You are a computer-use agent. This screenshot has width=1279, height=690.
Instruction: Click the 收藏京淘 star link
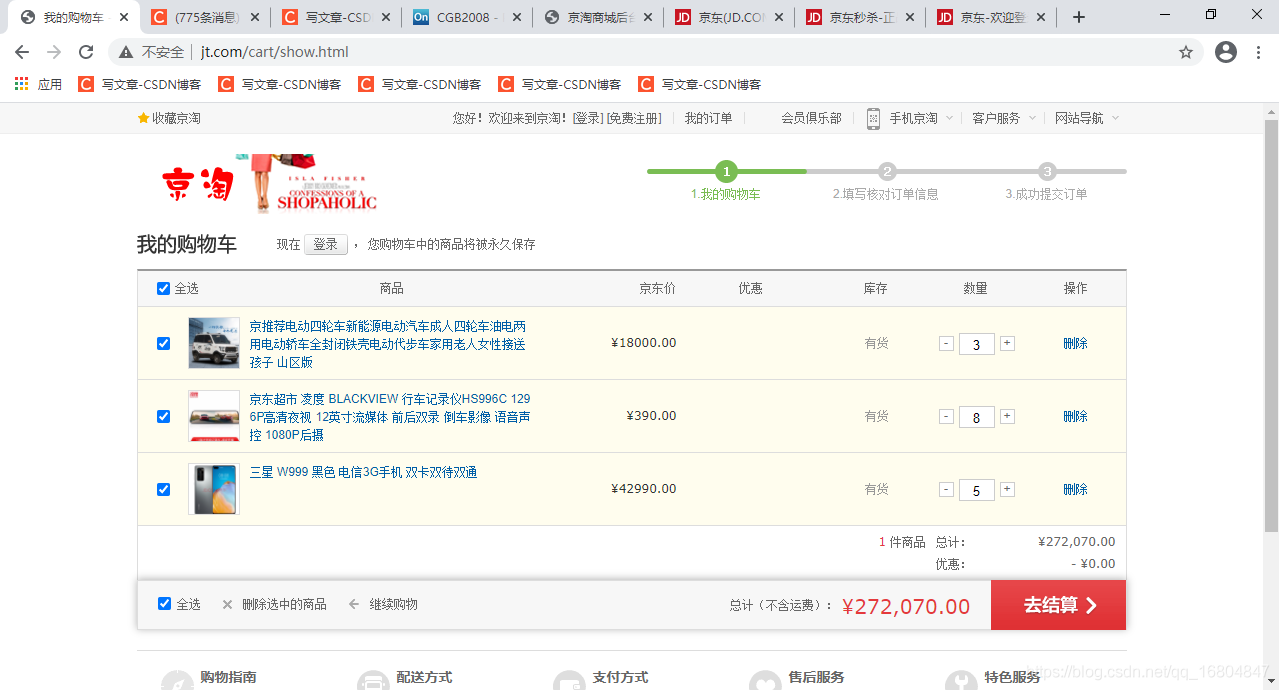[169, 118]
